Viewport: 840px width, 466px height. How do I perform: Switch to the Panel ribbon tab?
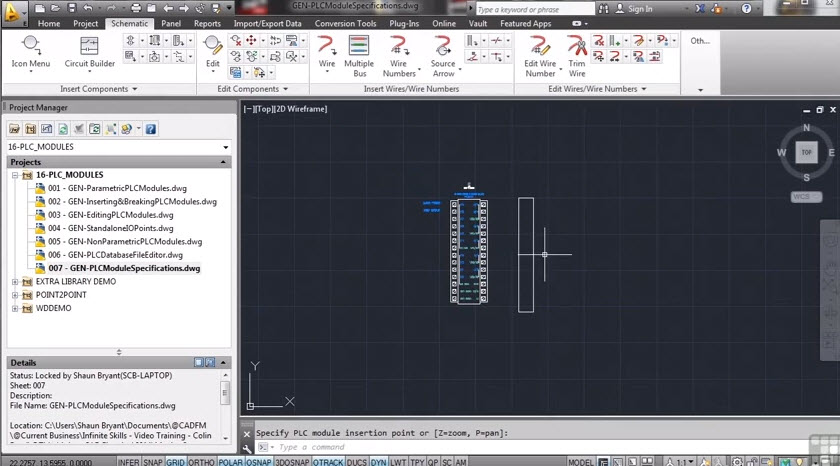(171, 24)
